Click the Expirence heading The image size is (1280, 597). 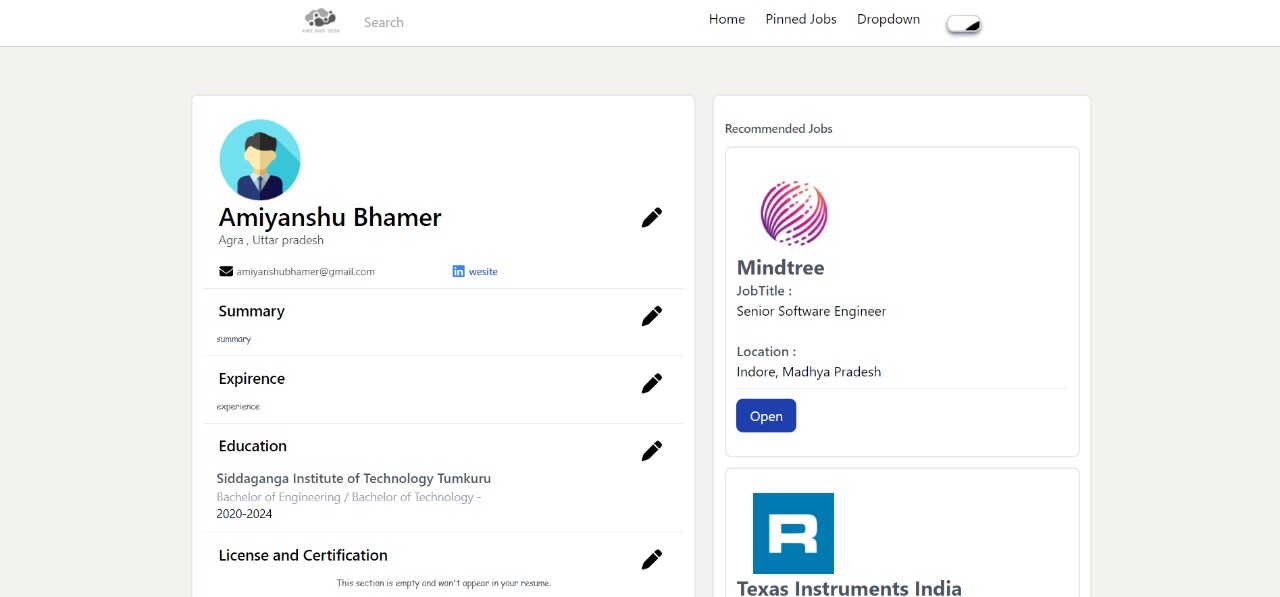tap(251, 379)
